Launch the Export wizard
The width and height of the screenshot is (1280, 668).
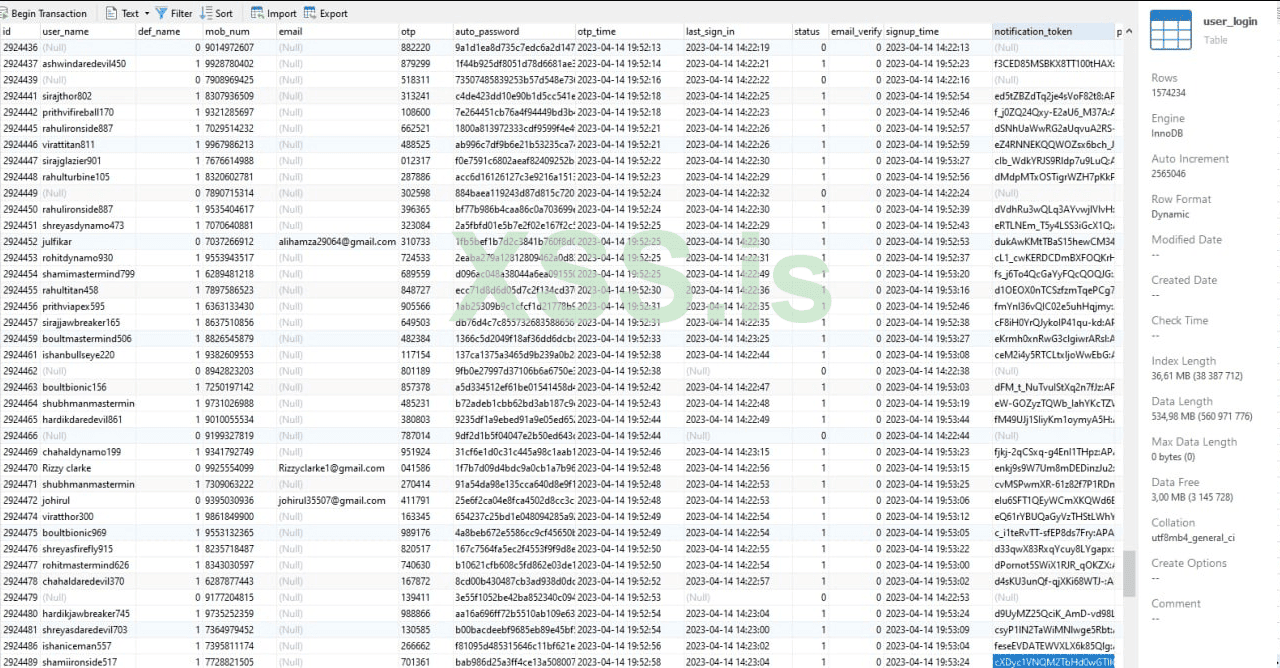pos(325,13)
